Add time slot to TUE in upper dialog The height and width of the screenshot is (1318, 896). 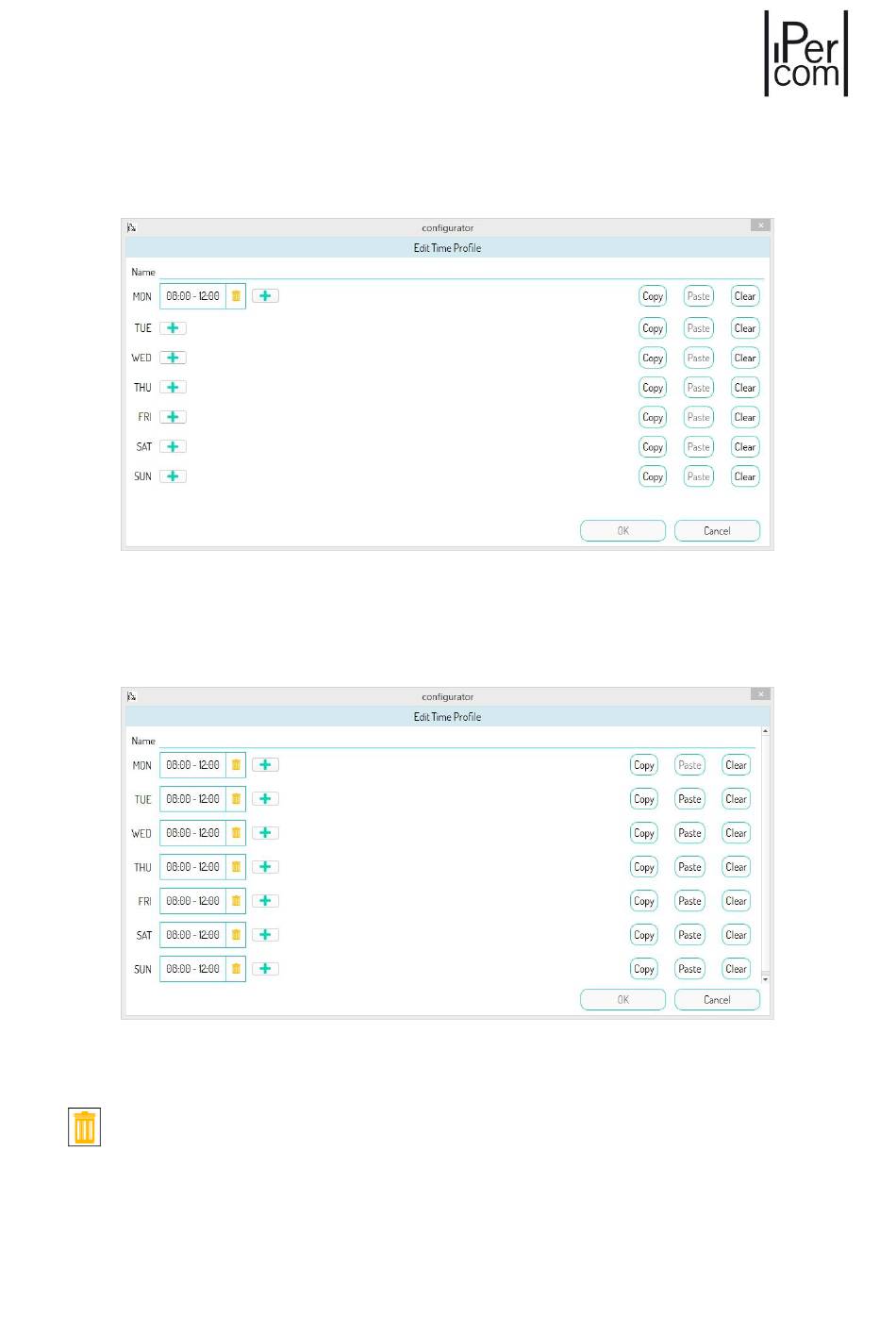(173, 328)
